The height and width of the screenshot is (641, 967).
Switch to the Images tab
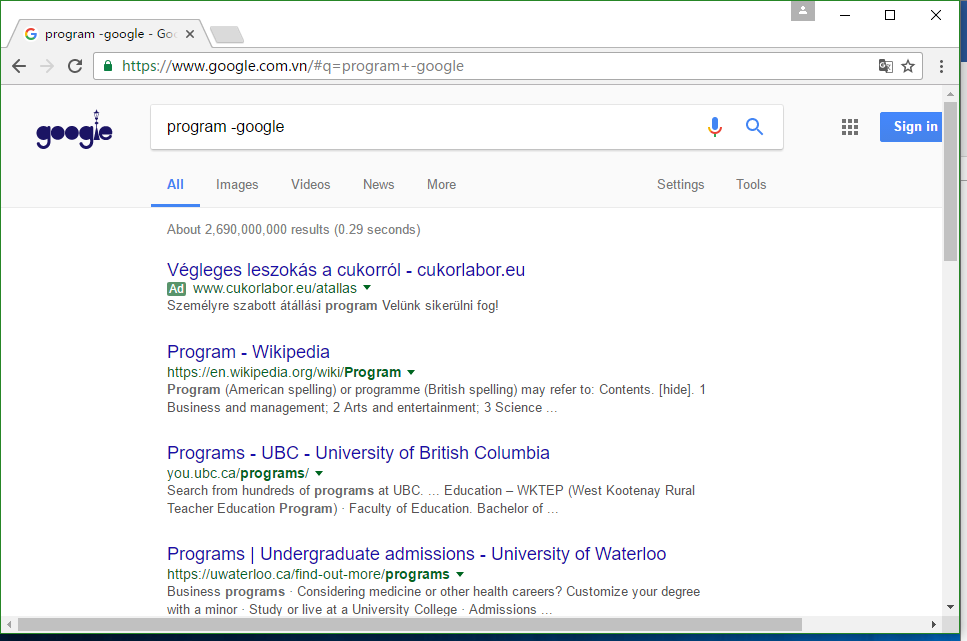237,184
